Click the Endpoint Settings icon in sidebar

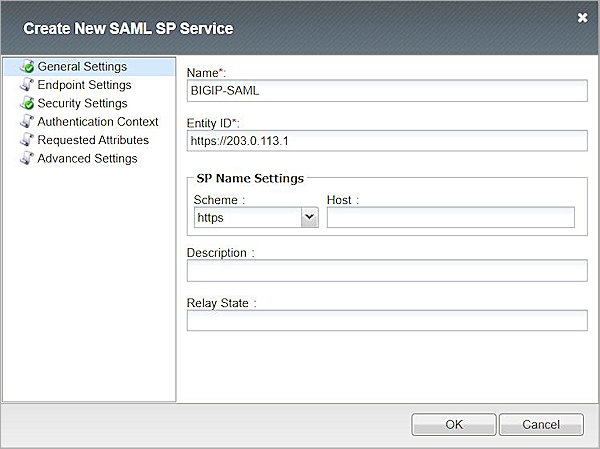(x=26, y=85)
